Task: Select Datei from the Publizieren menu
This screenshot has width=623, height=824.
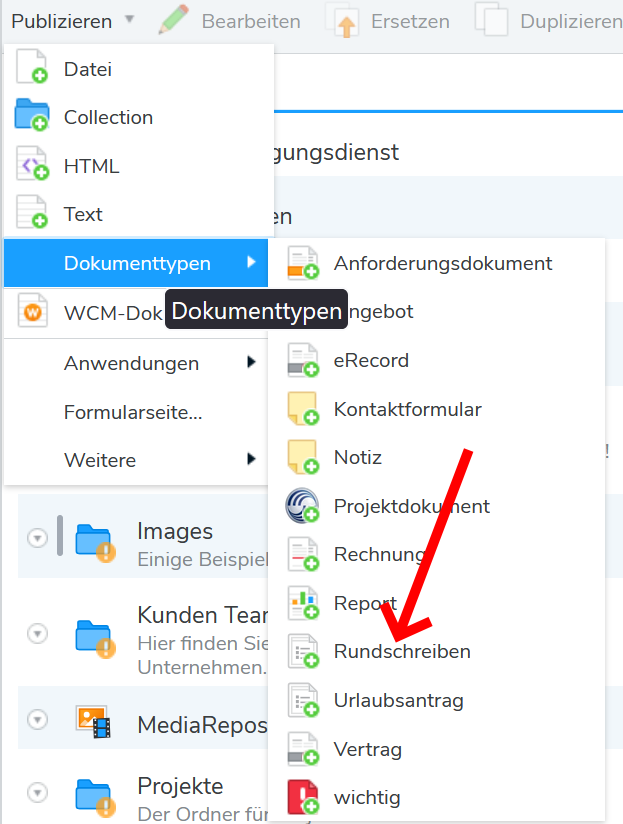Action: click(x=139, y=69)
